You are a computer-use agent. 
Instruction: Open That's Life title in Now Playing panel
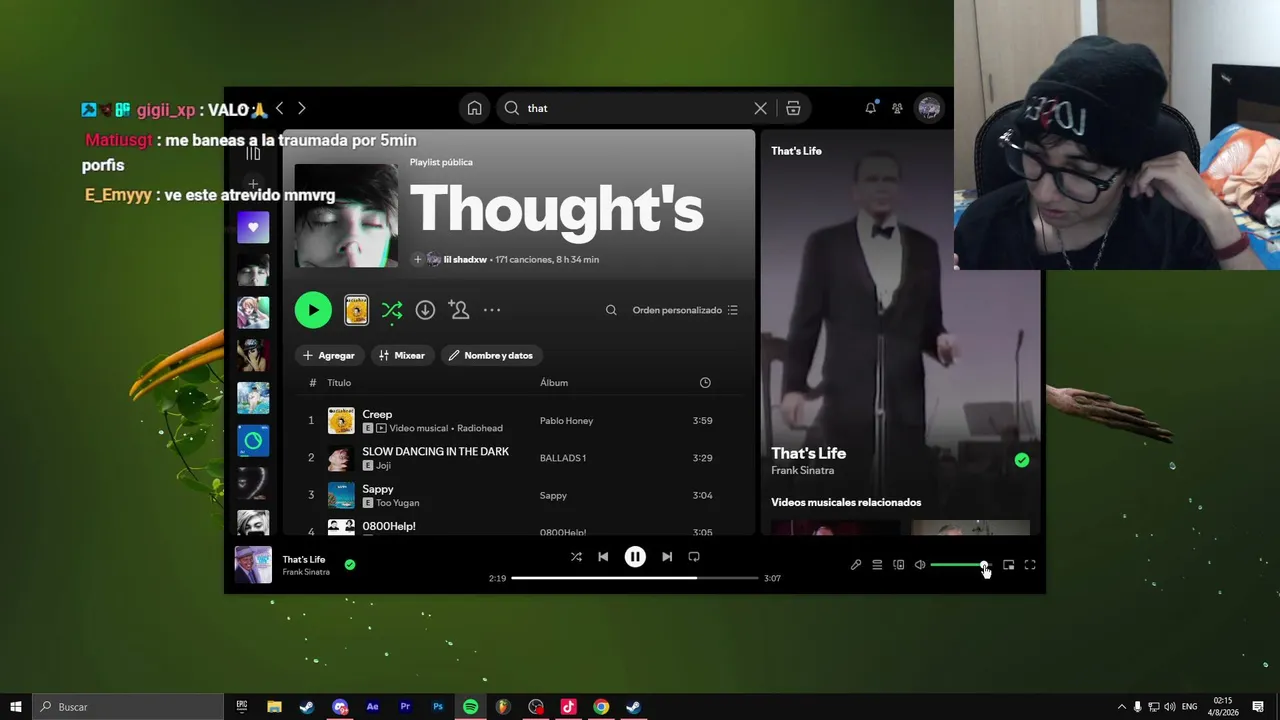point(809,453)
